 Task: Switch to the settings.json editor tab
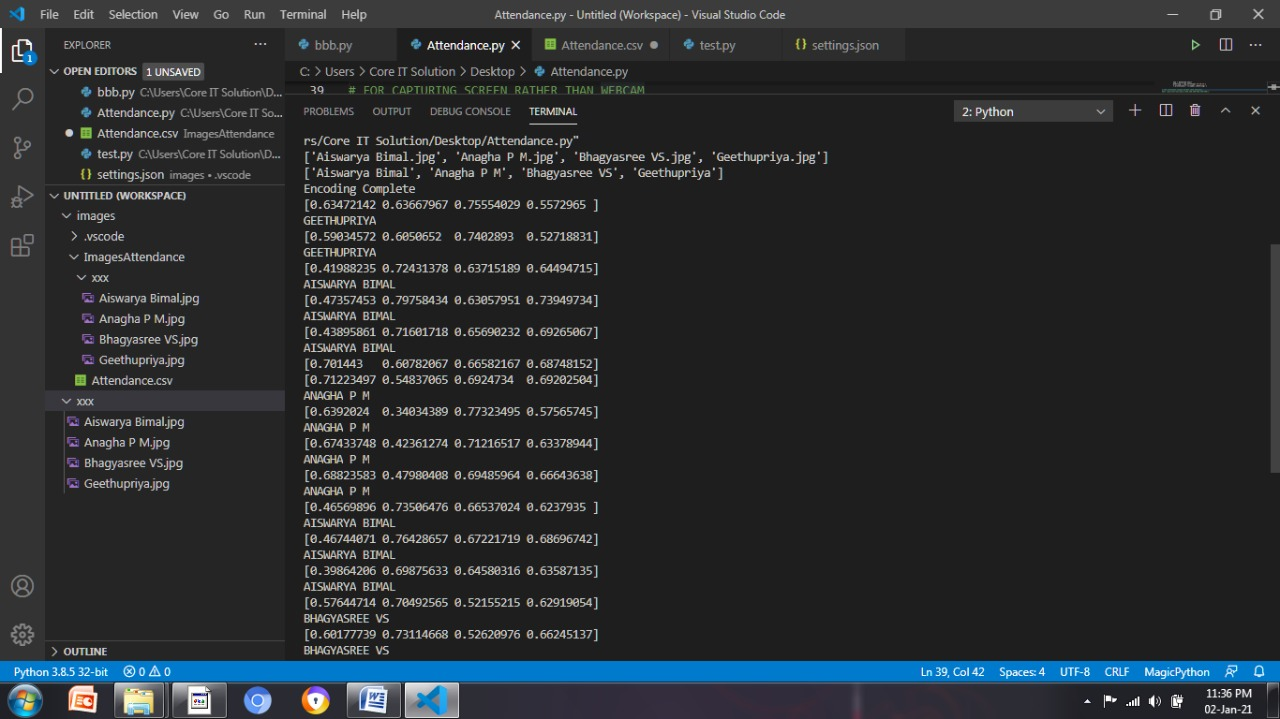click(x=844, y=45)
